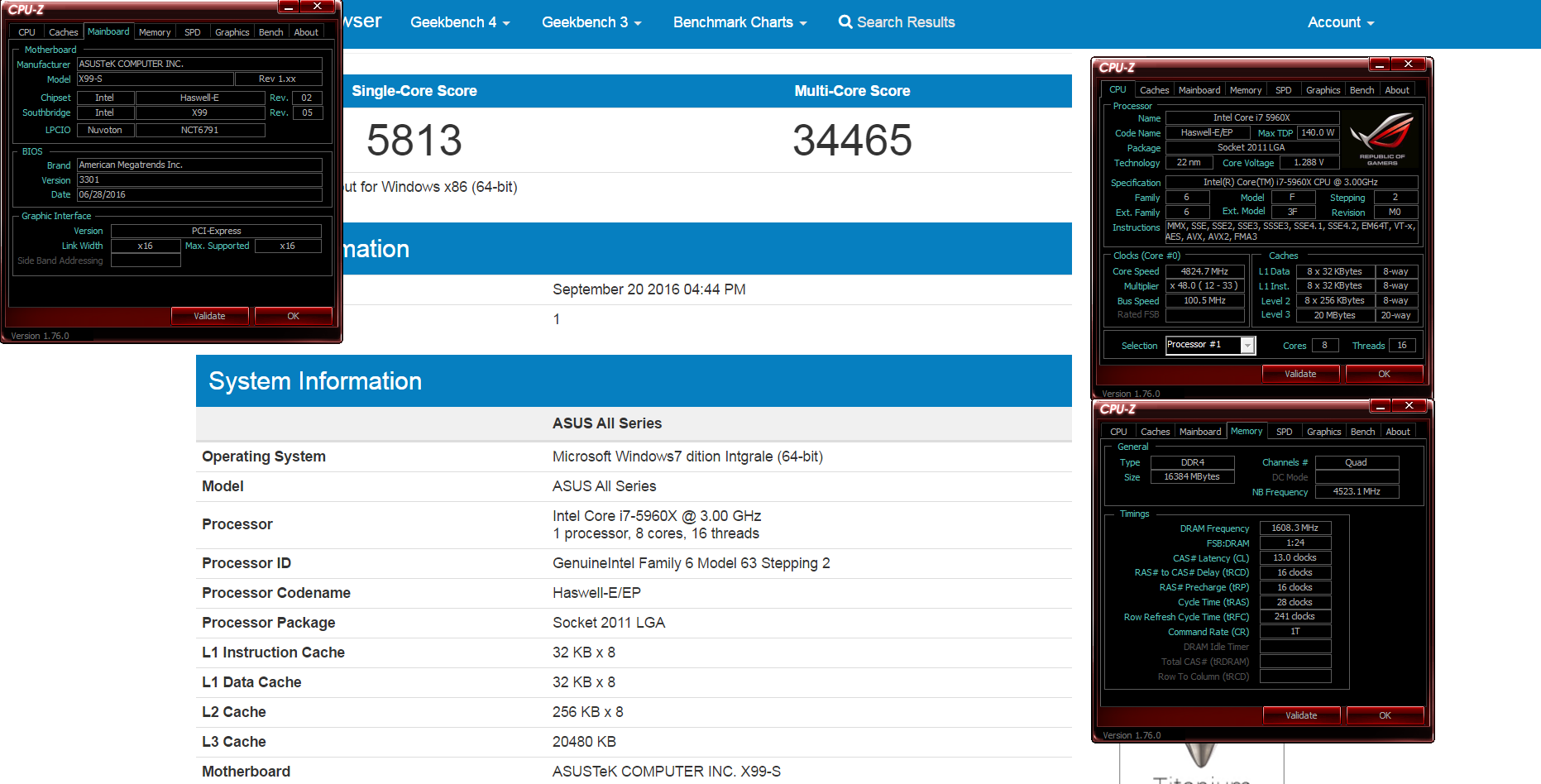Click the BIOS Version field 3301
Viewport: 1541px width, 784px height.
pos(199,179)
